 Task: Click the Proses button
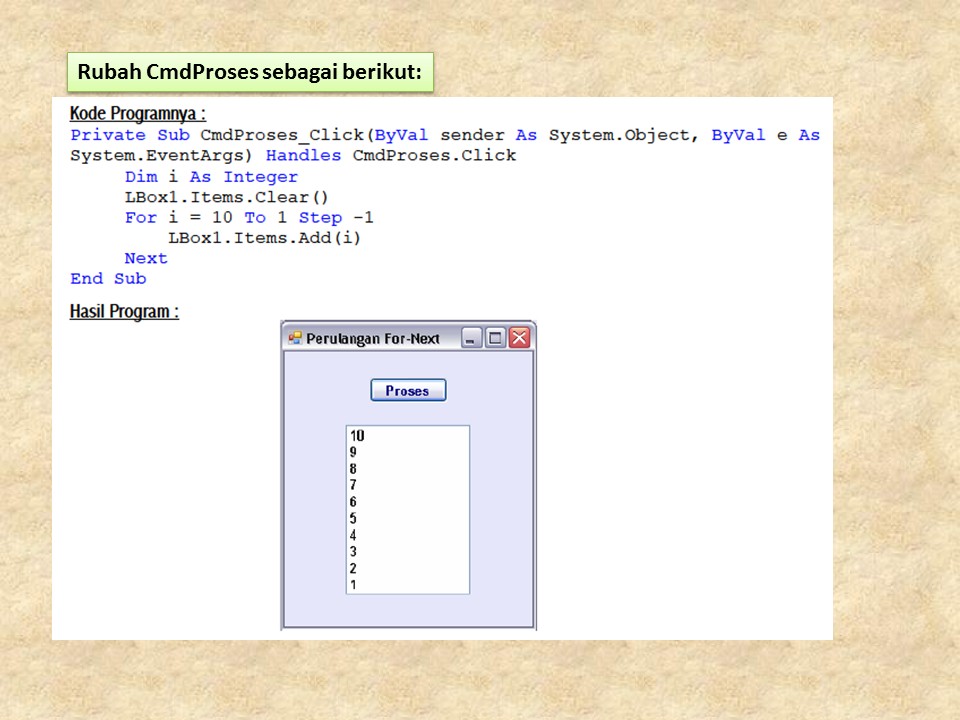coord(408,391)
